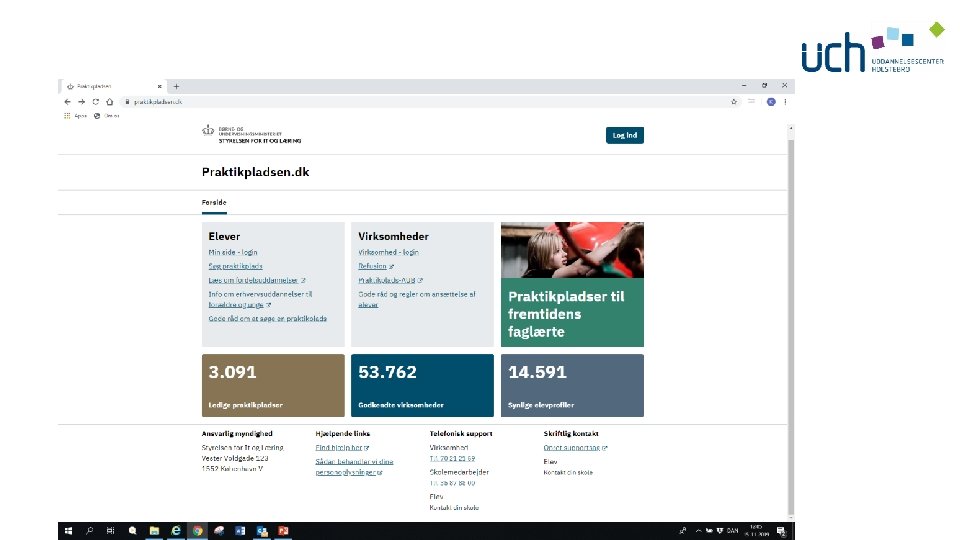Viewport: 960px width, 540px height.
Task: Open Outlook from the taskbar
Action: pos(262,531)
